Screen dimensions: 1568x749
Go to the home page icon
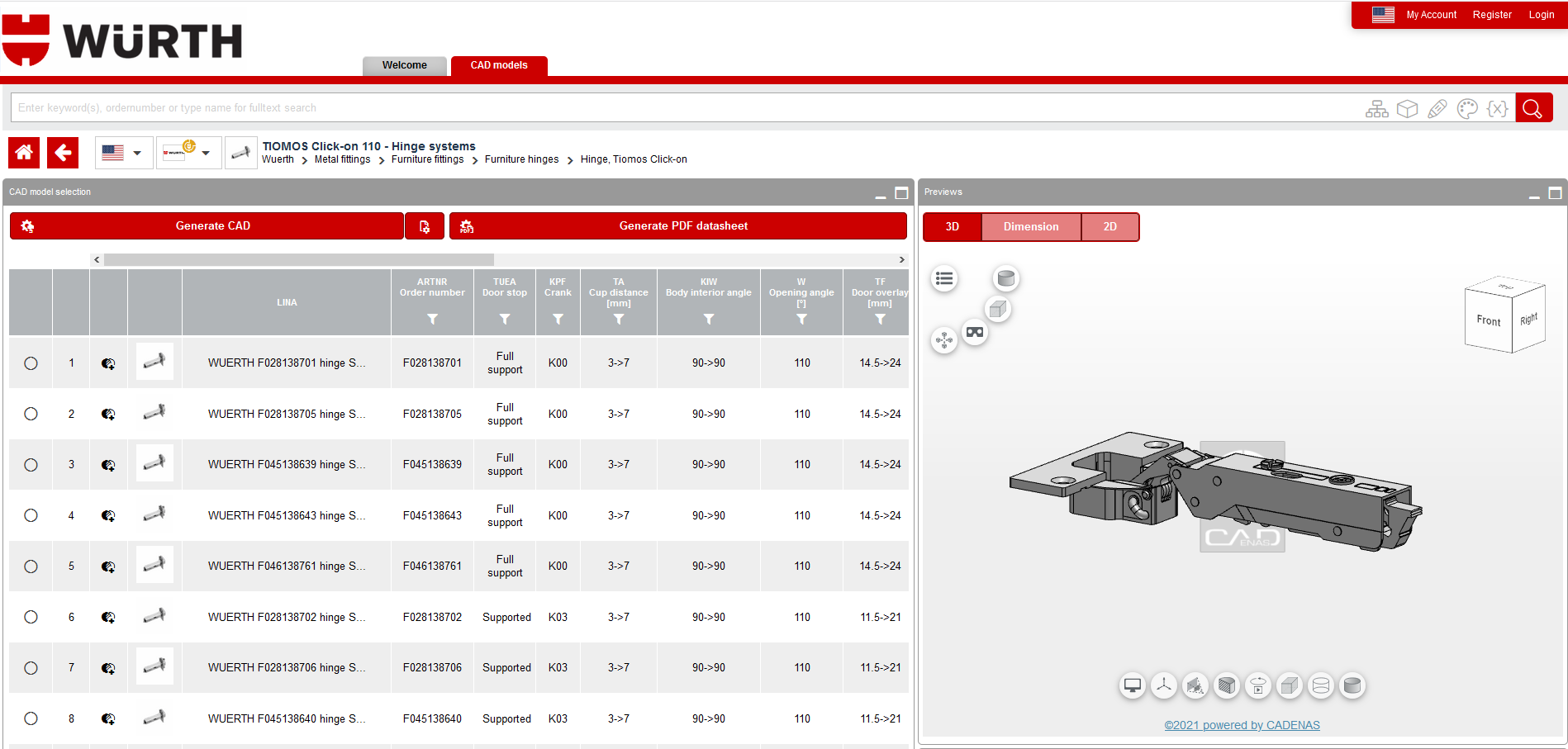click(x=24, y=153)
